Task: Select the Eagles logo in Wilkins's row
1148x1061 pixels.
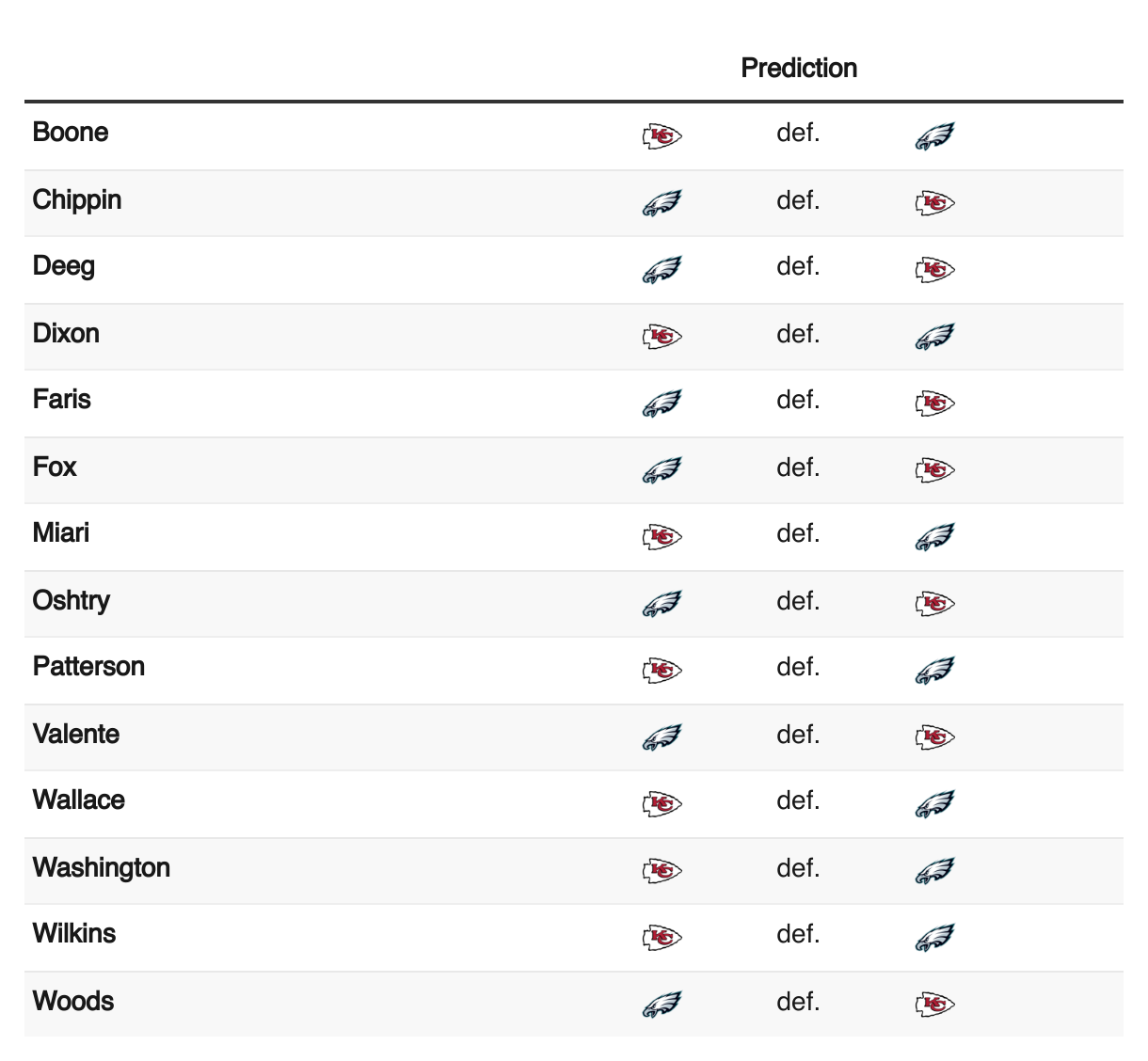Action: [x=935, y=938]
